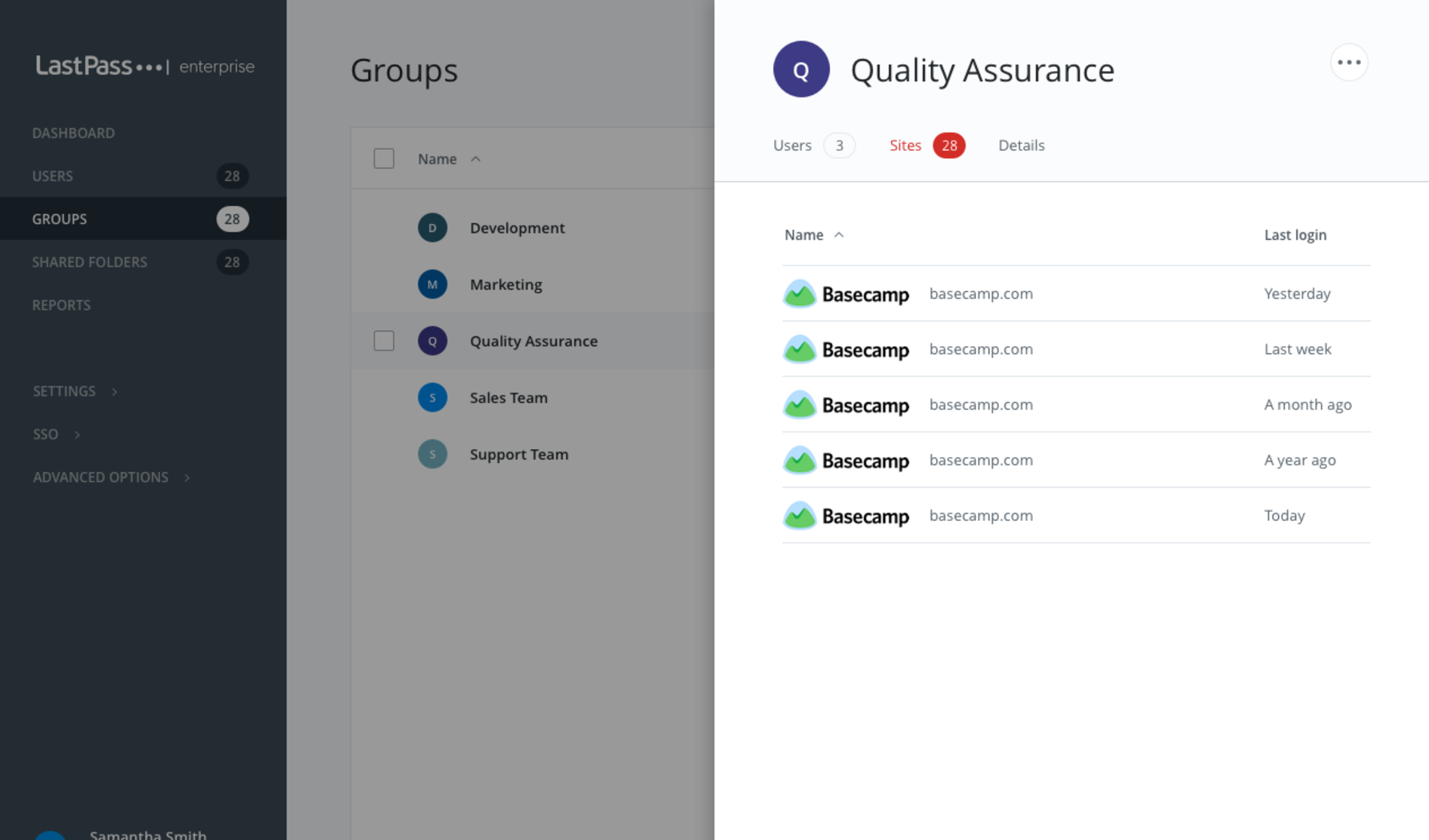Open Reports in the sidebar
The height and width of the screenshot is (840, 1429).
pos(61,305)
